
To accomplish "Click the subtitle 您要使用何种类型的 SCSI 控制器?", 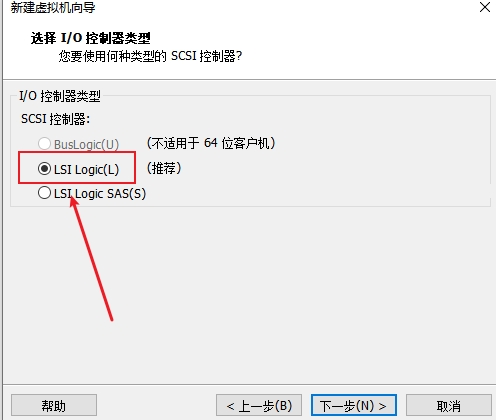I will (x=150, y=56).
